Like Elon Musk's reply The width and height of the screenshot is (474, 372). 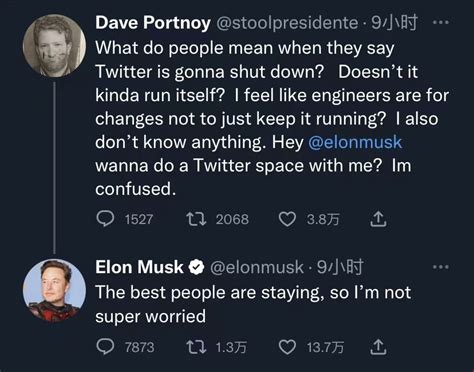point(287,347)
